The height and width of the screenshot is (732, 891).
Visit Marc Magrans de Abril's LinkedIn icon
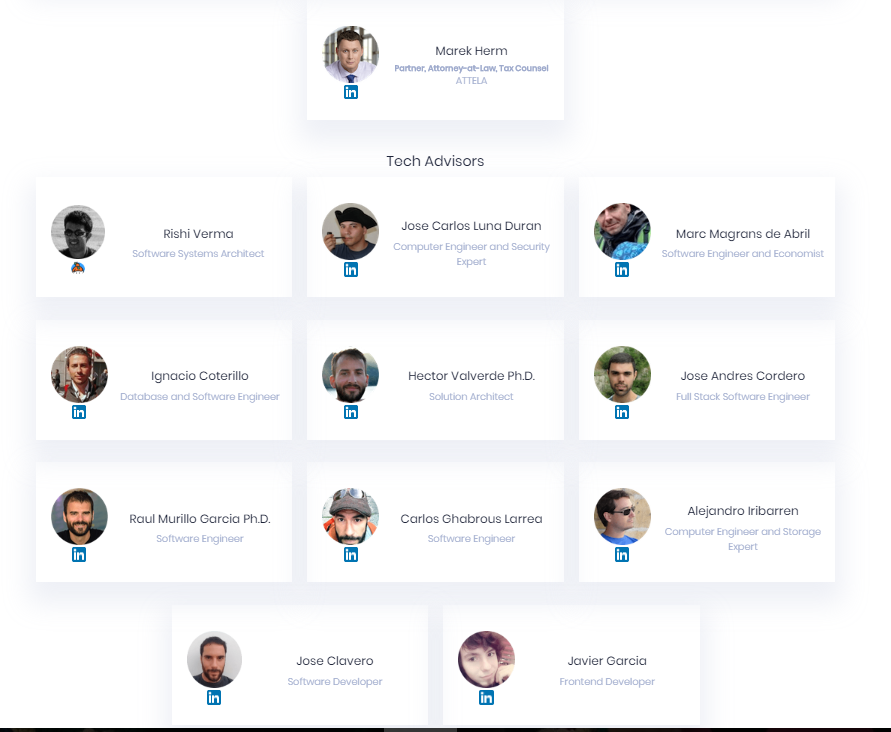click(x=622, y=270)
